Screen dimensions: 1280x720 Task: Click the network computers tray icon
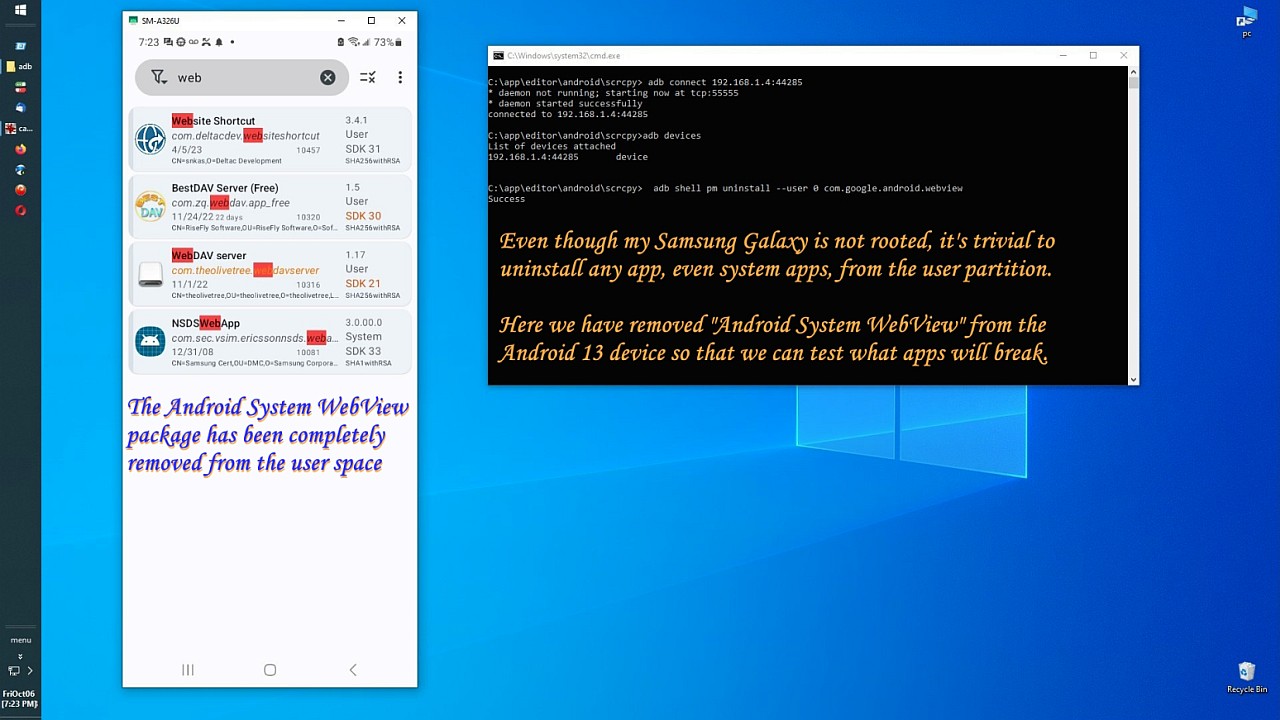(14, 671)
